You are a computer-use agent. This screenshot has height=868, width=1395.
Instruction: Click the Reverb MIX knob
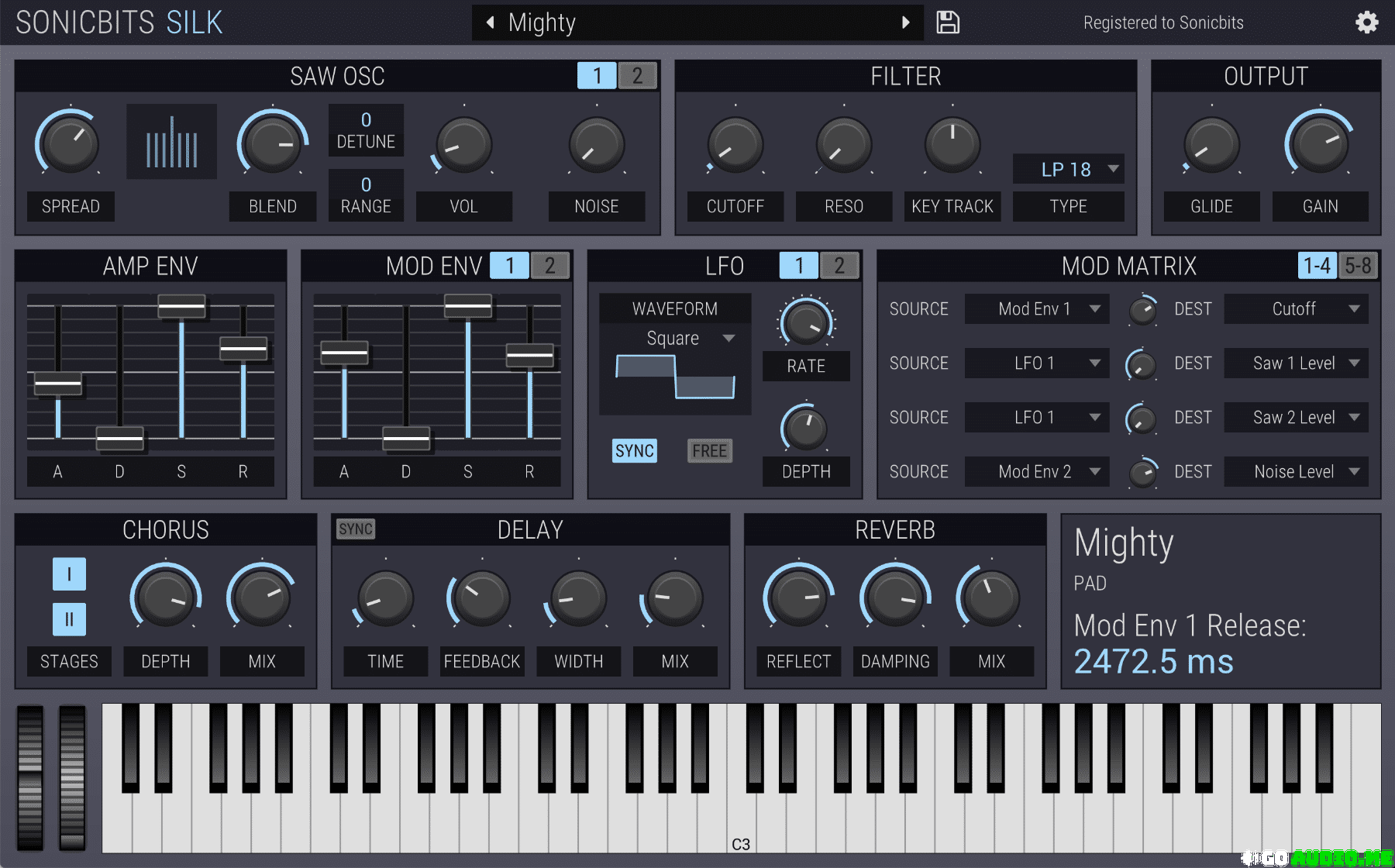(x=991, y=598)
